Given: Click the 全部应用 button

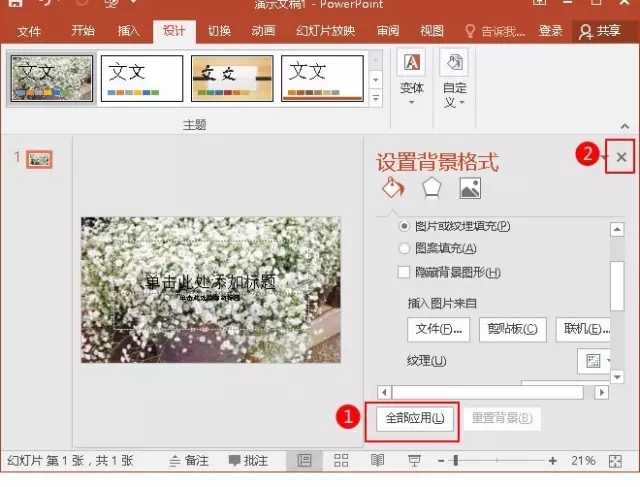Looking at the screenshot, I should coord(416,418).
